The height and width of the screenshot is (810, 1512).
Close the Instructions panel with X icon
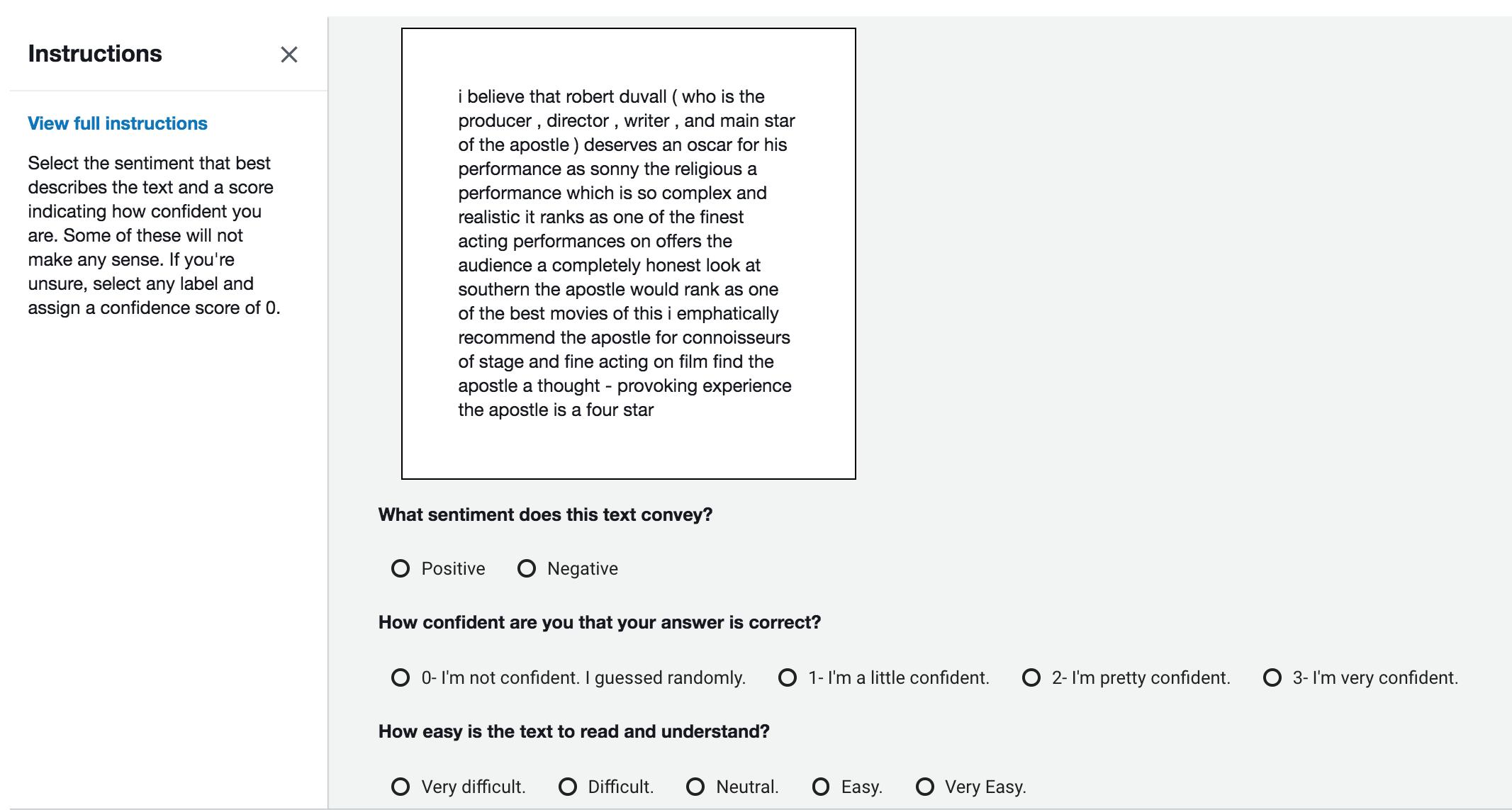289,55
